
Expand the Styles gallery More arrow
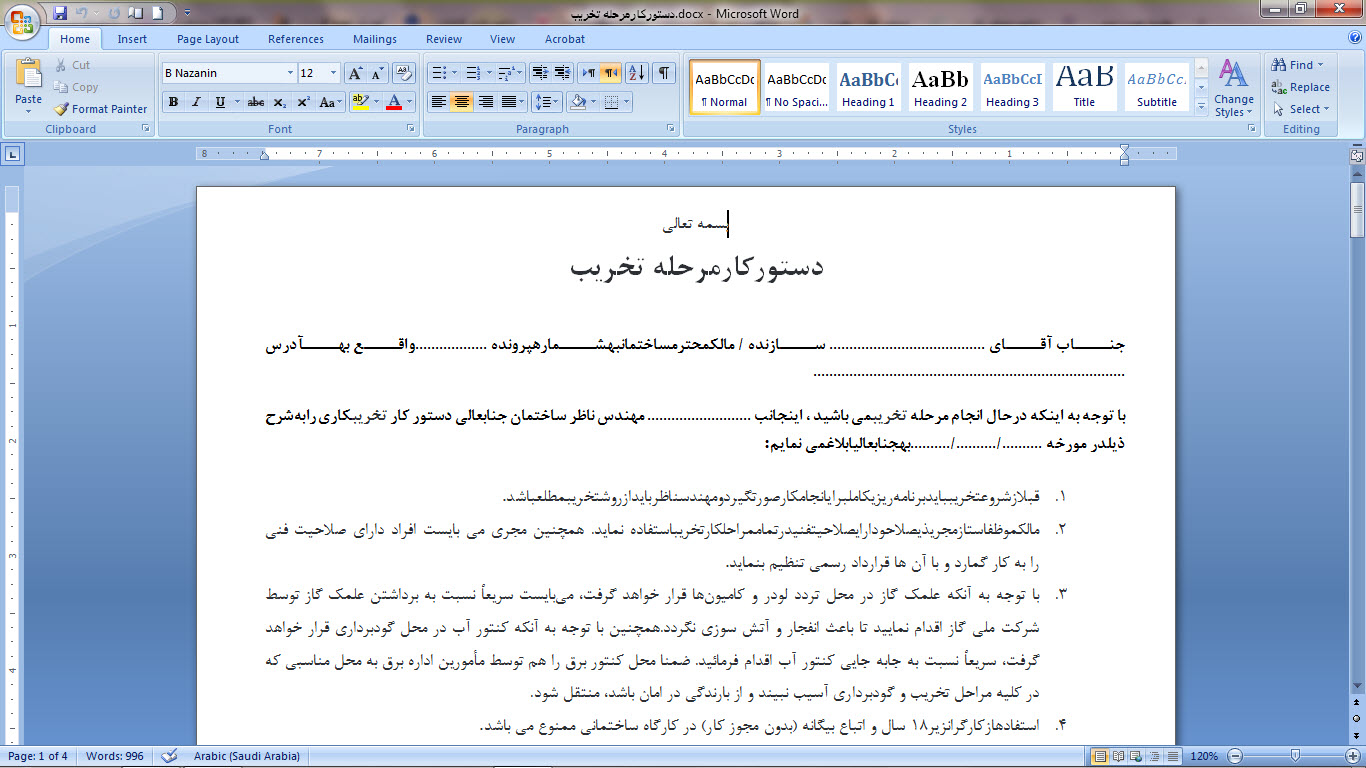1201,105
